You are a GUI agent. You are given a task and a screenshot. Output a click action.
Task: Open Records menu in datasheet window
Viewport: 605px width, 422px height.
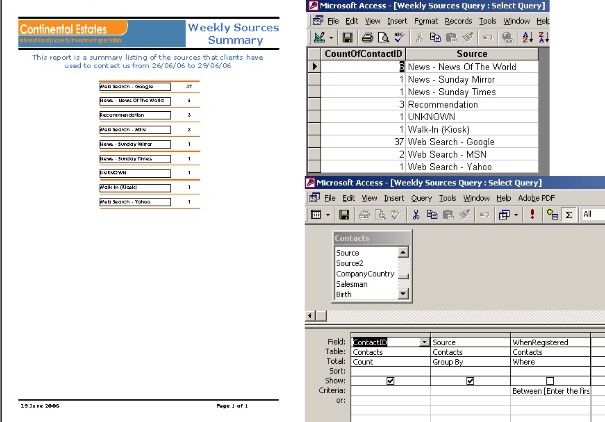click(458, 21)
